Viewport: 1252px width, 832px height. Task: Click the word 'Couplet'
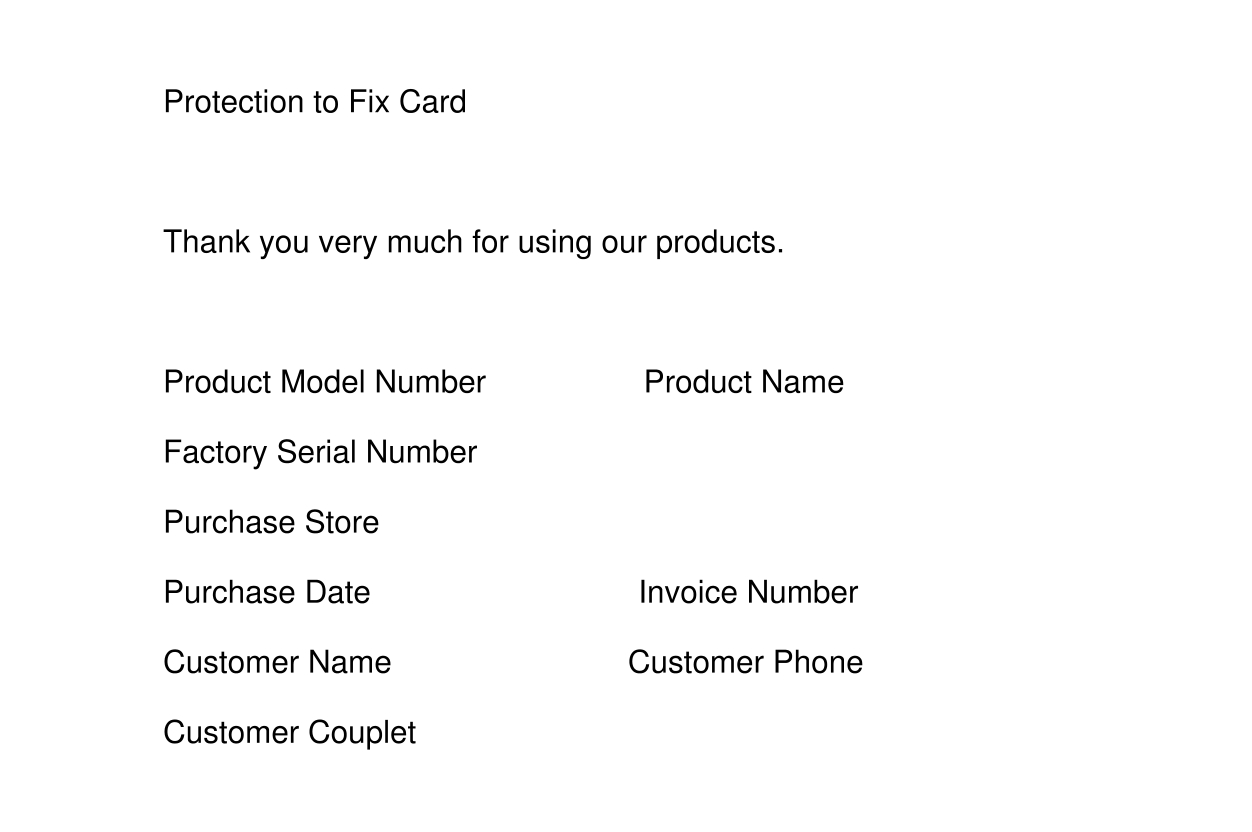(362, 733)
